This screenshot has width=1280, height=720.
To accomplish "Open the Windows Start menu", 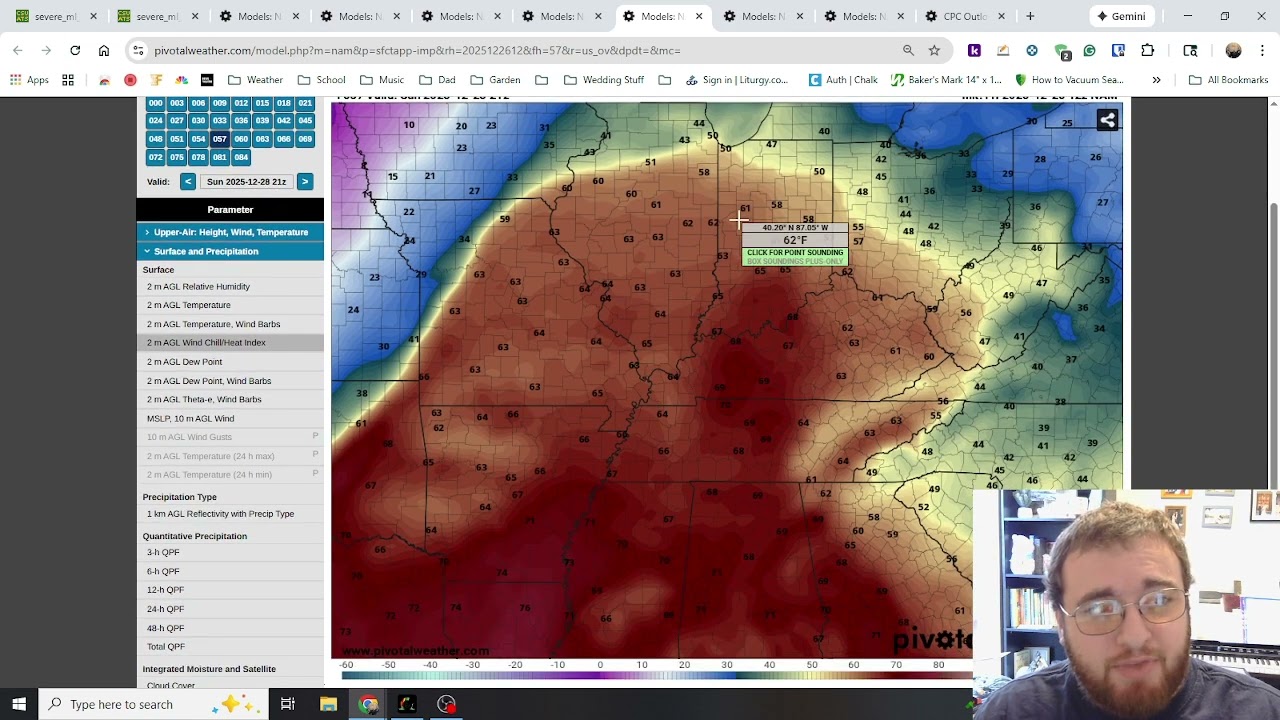I will [x=19, y=704].
